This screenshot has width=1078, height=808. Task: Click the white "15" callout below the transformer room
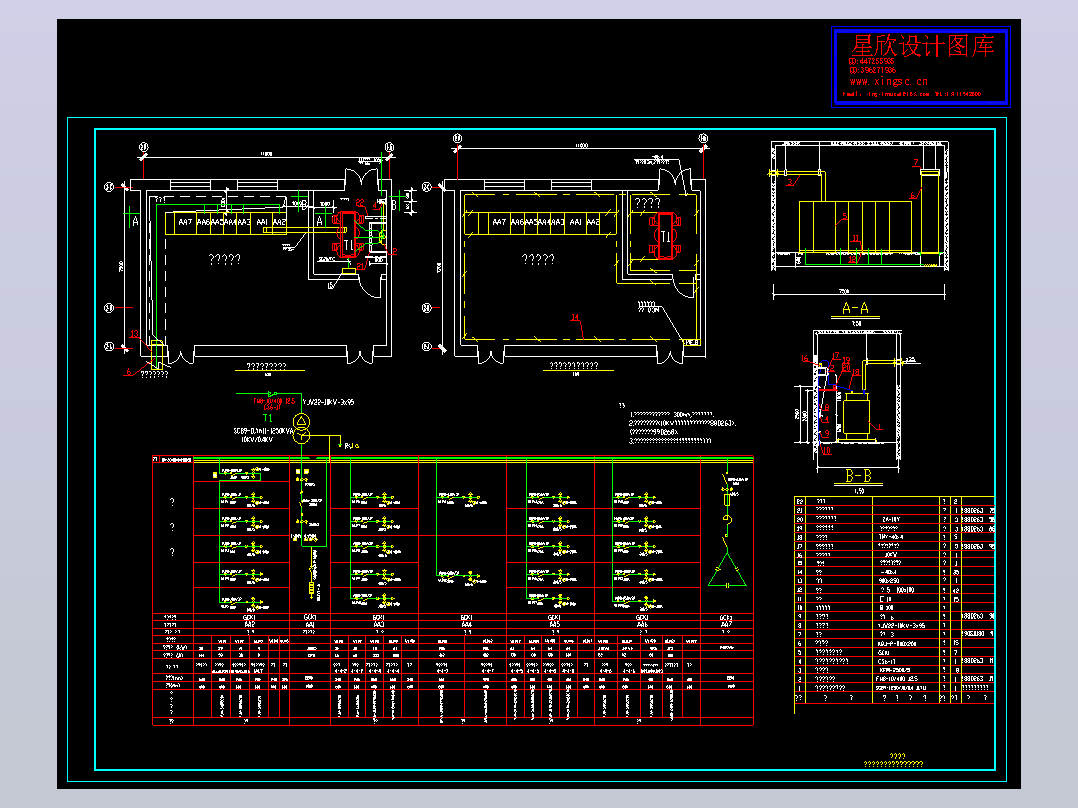(x=331, y=285)
